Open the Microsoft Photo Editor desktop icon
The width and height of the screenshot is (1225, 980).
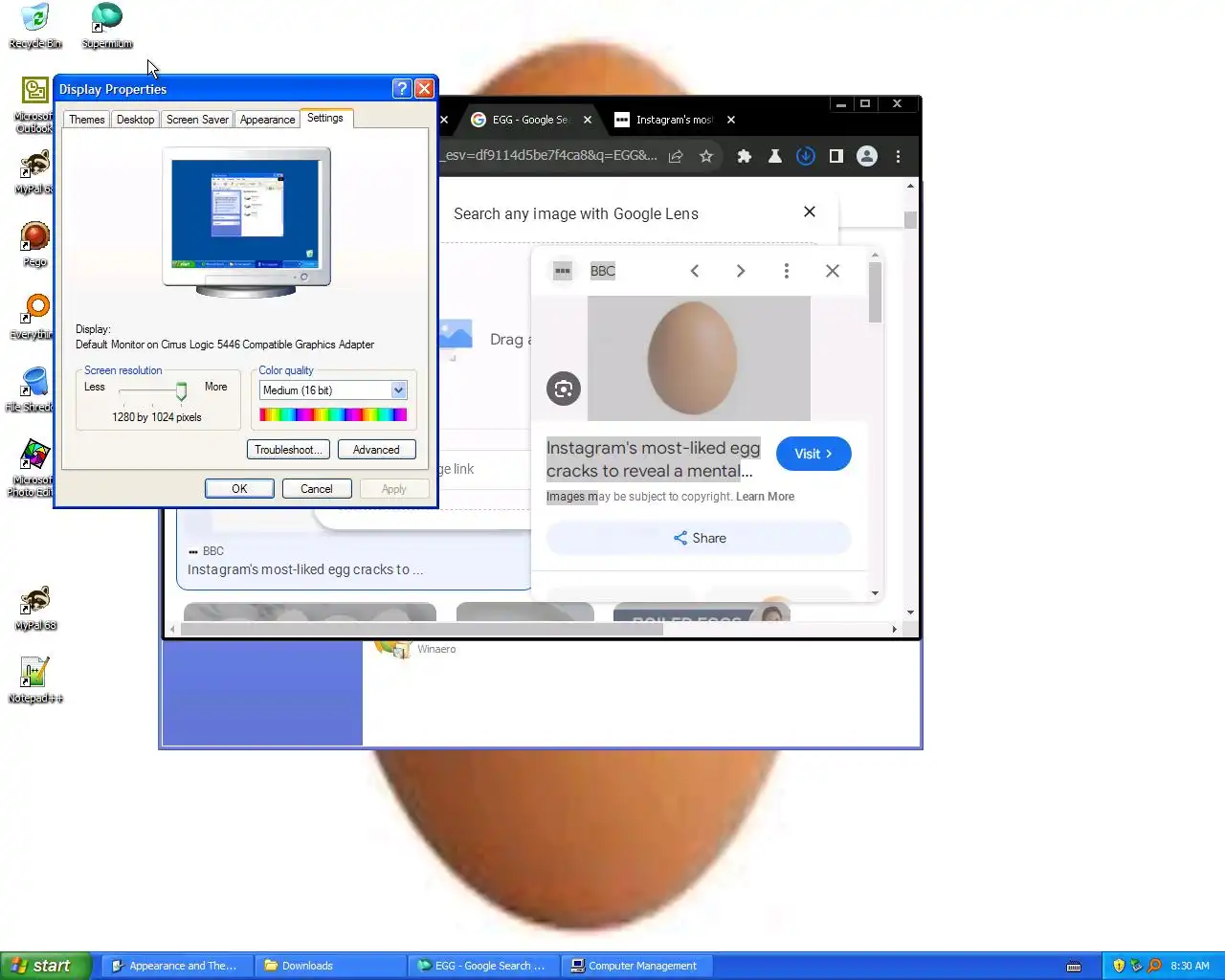click(32, 468)
